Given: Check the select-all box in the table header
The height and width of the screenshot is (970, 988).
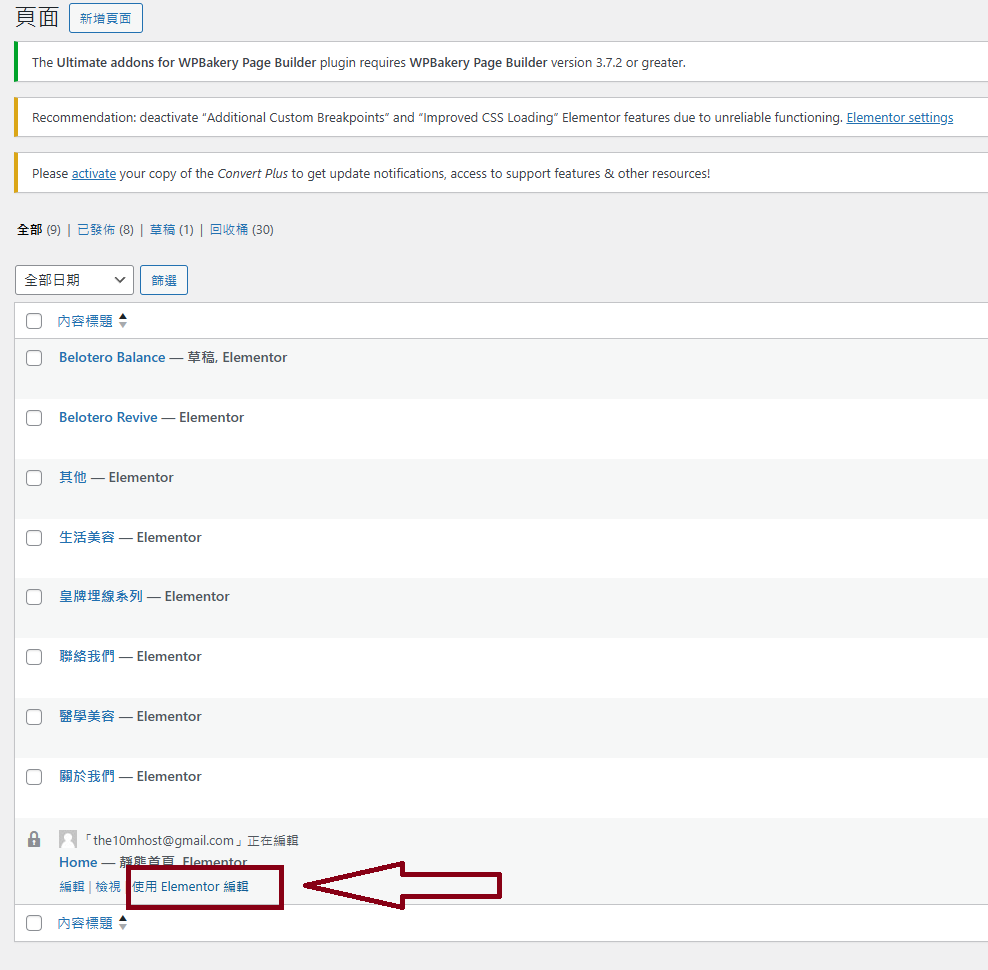Looking at the screenshot, I should tap(34, 321).
